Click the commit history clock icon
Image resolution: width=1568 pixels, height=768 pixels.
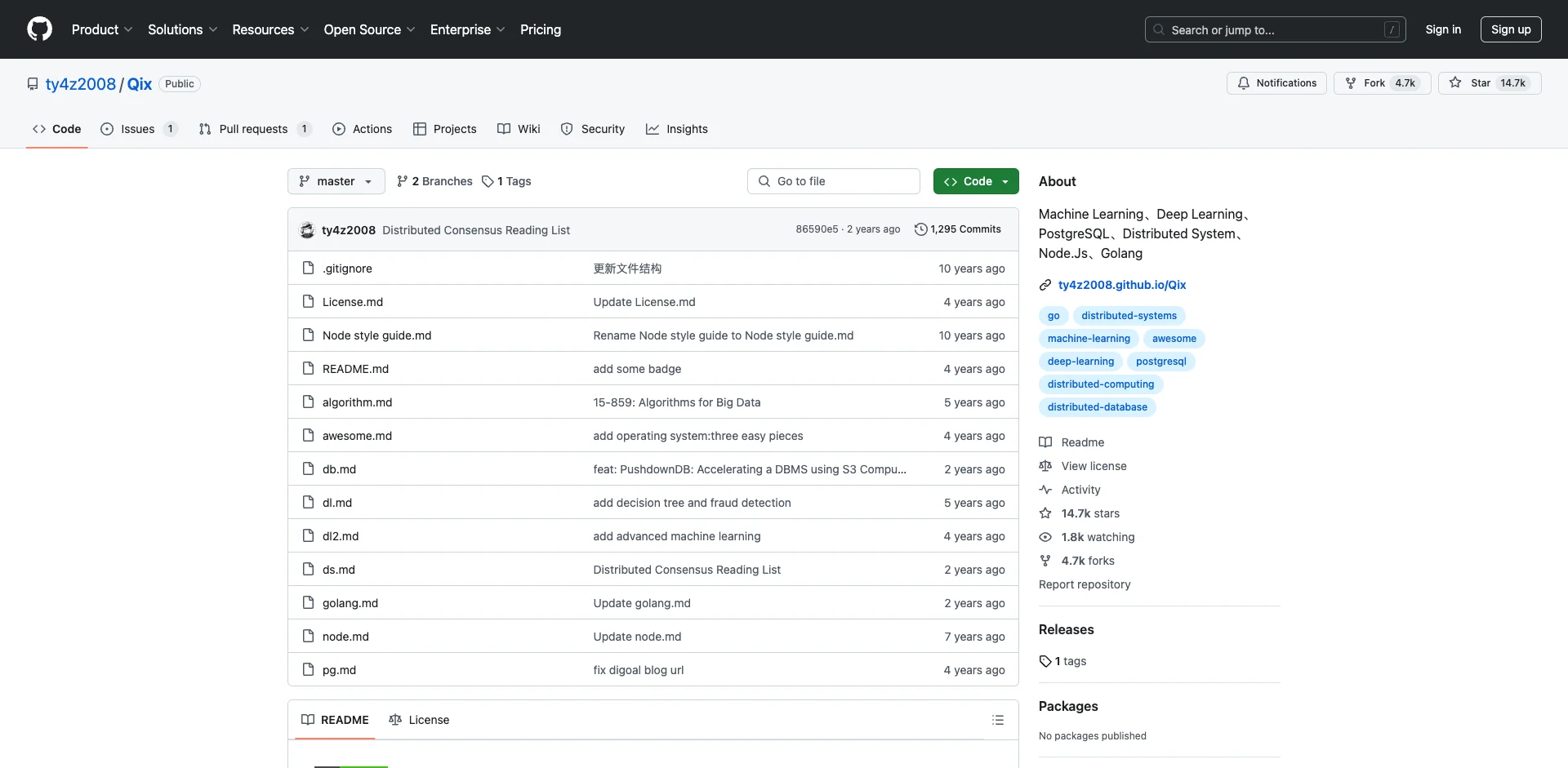(920, 229)
